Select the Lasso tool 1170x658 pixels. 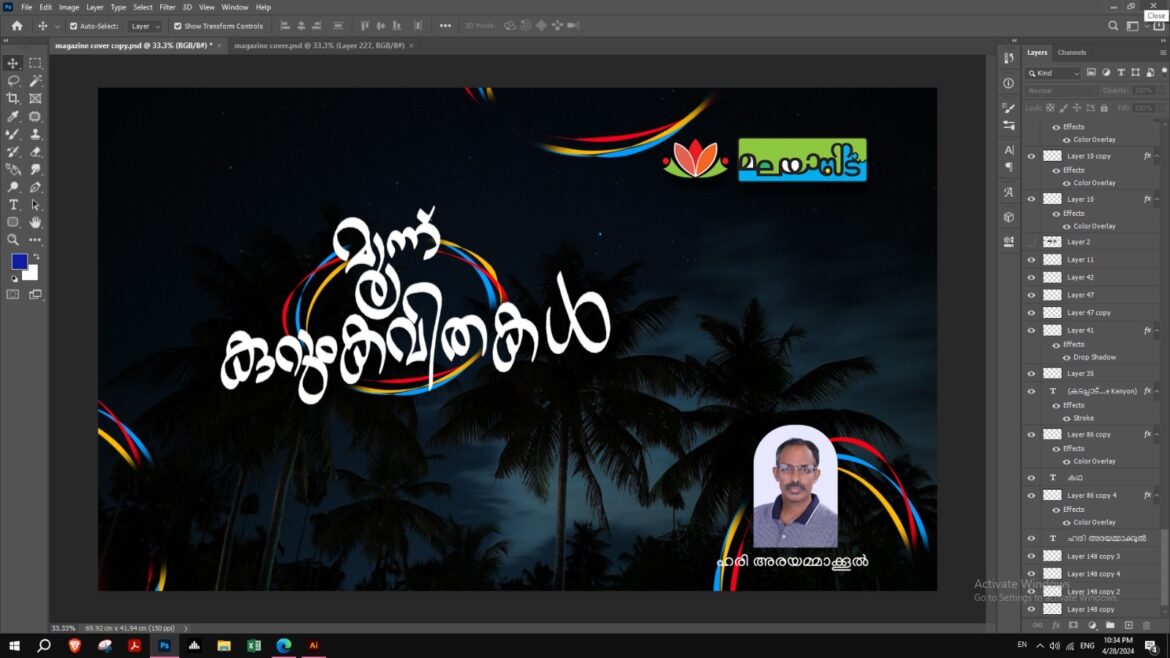tap(13, 80)
